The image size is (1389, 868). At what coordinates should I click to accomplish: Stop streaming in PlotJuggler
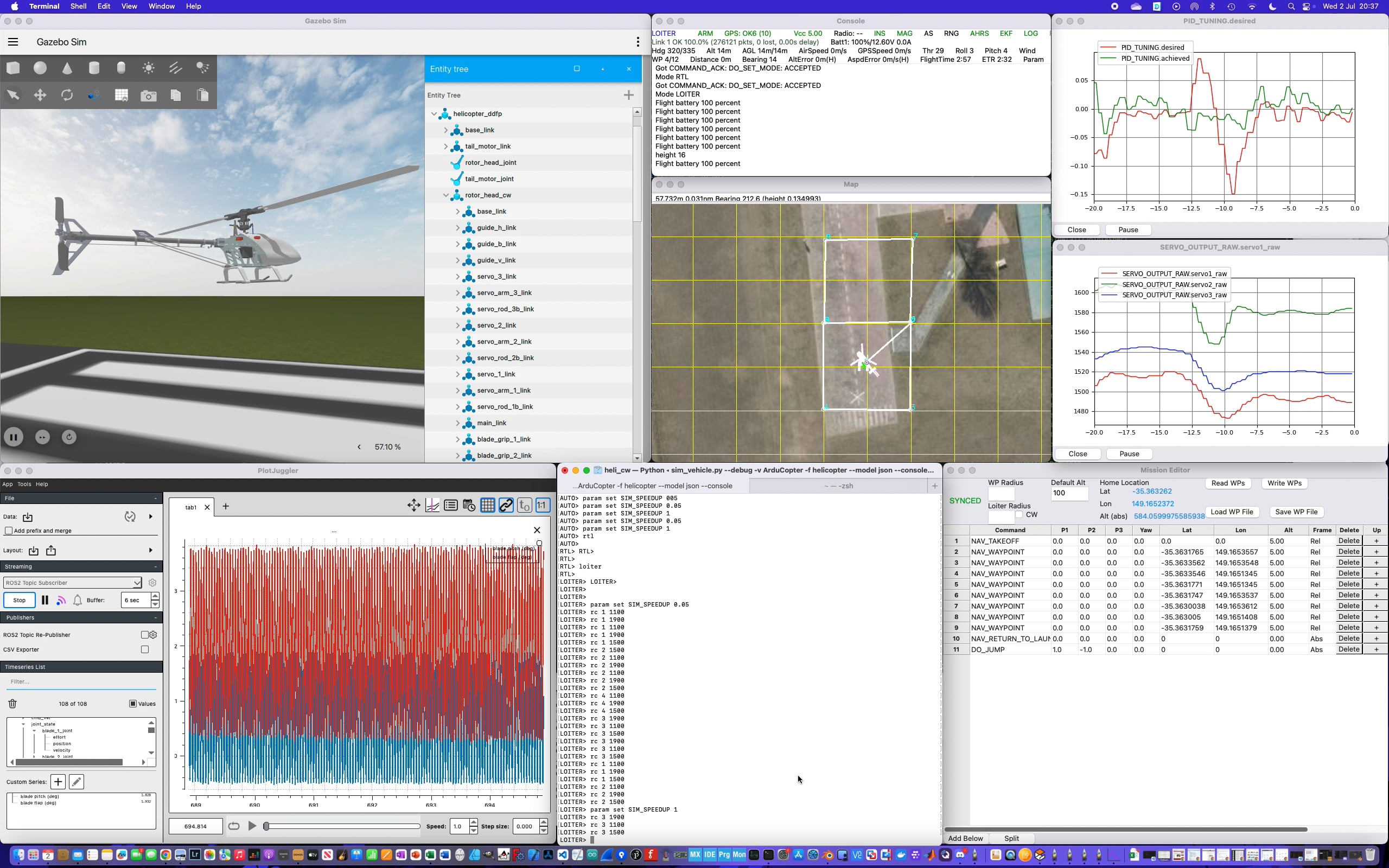tap(20, 601)
